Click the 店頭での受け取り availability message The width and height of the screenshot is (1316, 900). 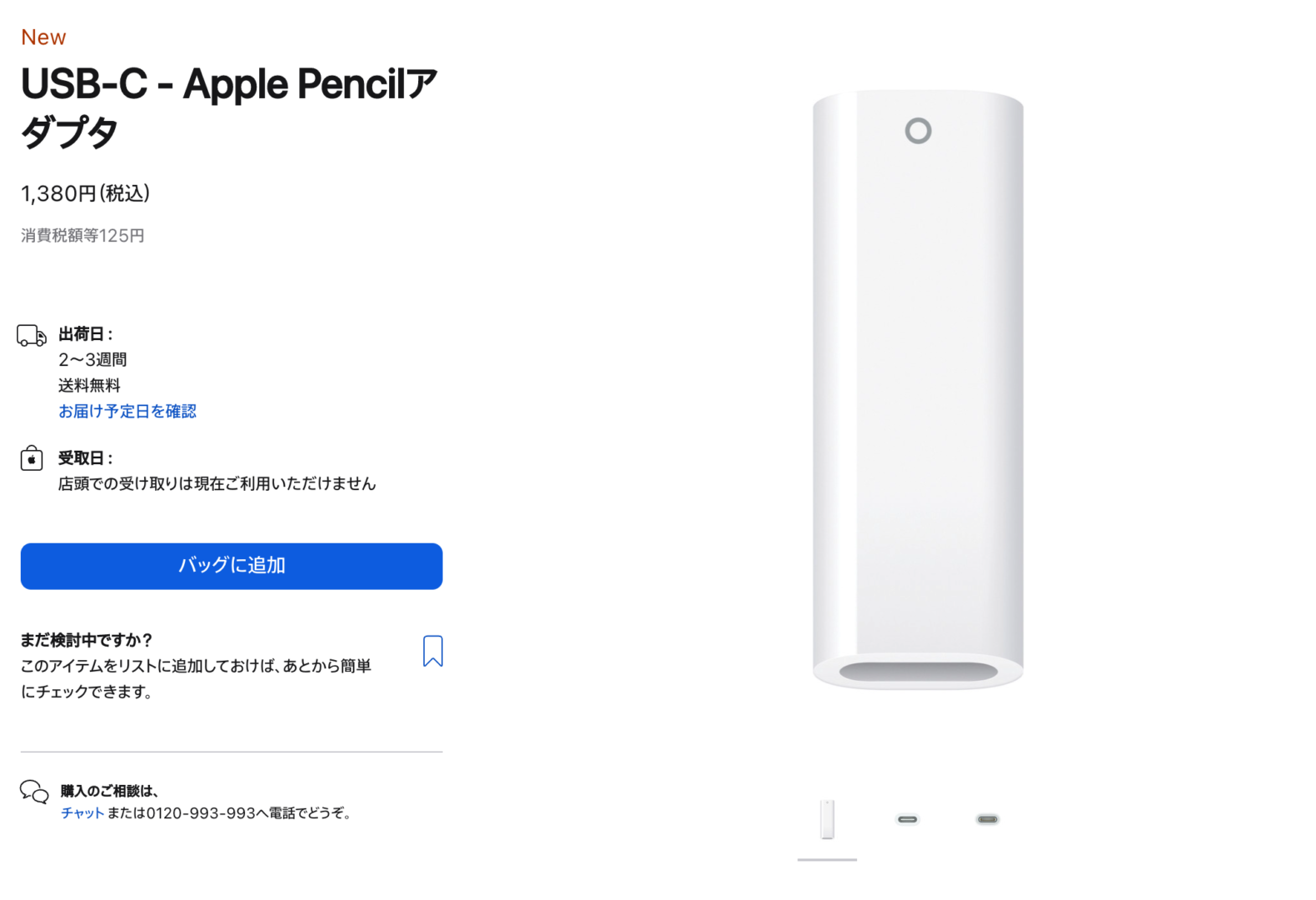(x=217, y=483)
